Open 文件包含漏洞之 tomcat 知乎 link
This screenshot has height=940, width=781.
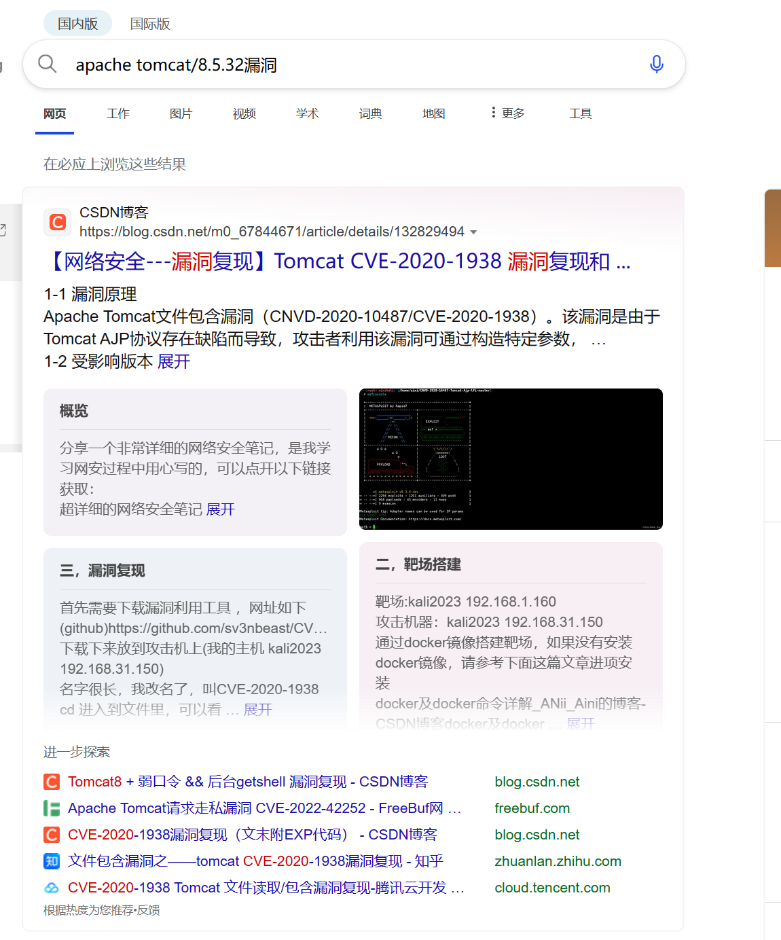255,861
